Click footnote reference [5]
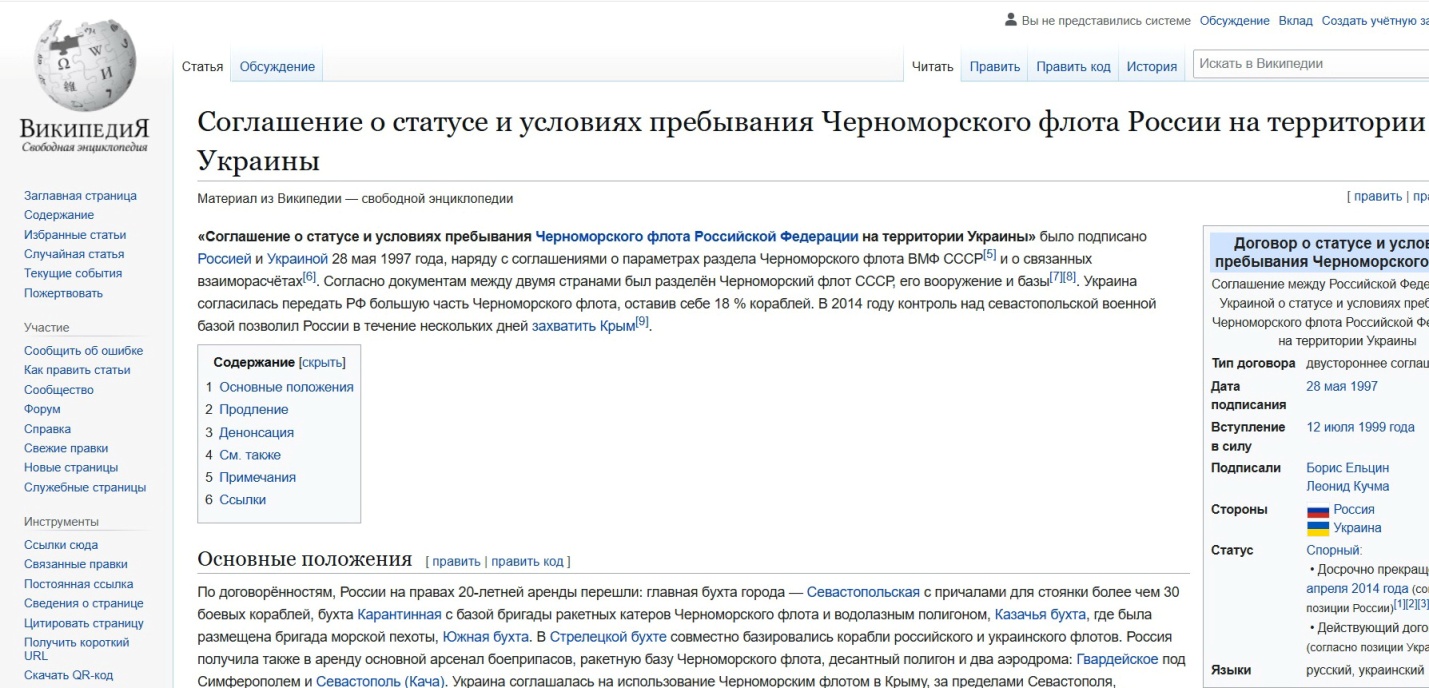This screenshot has width=1429, height=688. pos(990,254)
